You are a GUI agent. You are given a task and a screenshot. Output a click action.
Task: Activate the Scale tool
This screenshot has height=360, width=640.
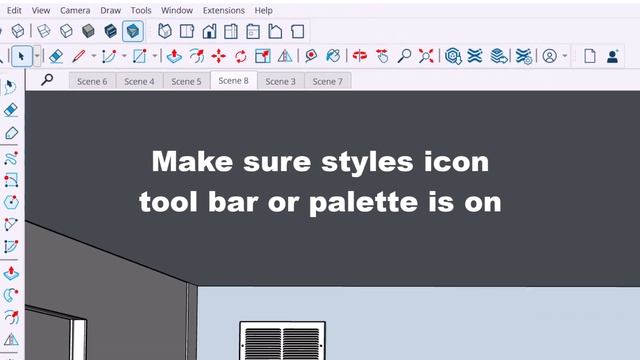(x=263, y=56)
